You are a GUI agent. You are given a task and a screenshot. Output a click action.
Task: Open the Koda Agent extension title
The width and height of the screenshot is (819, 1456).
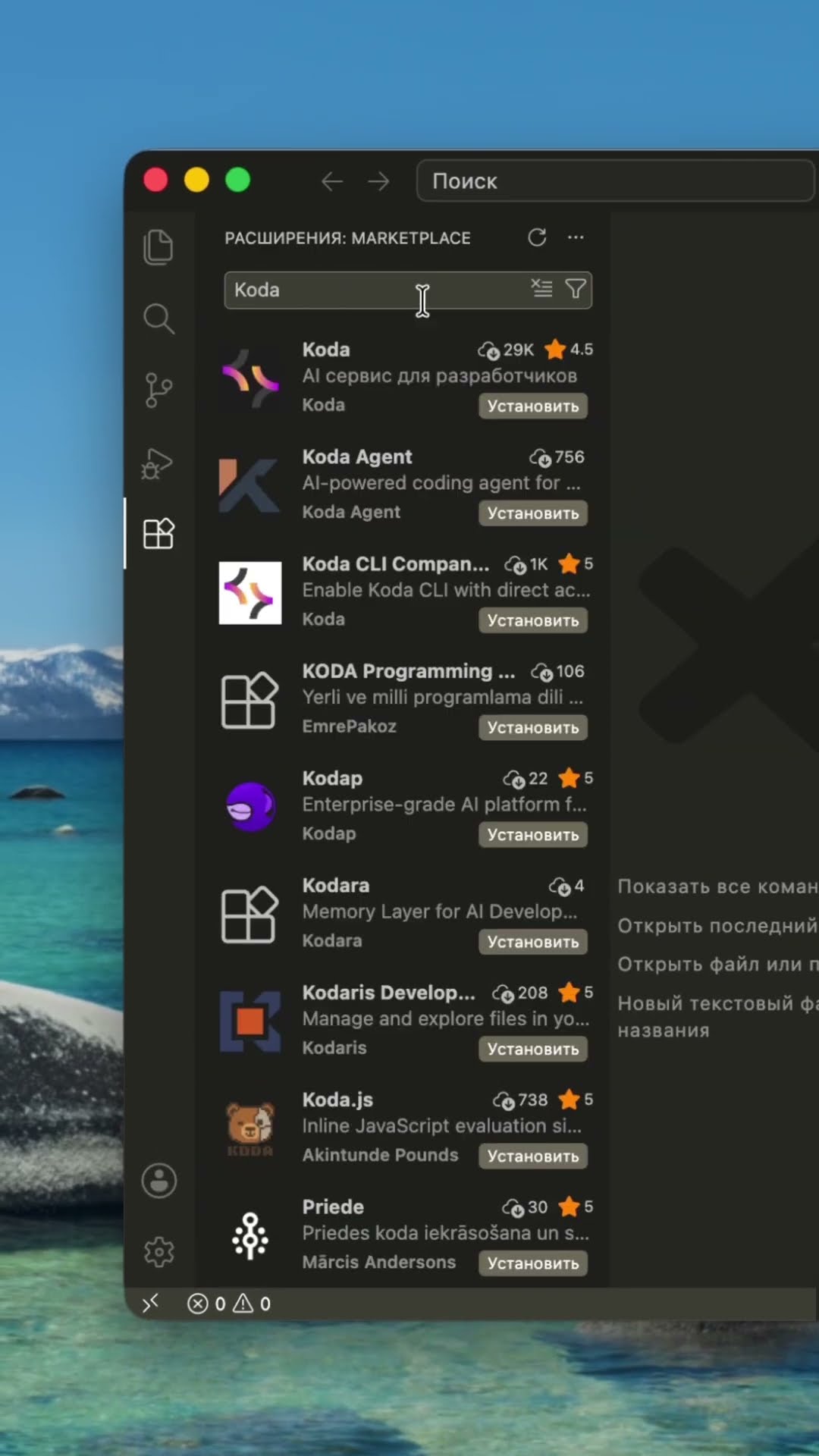pyautogui.click(x=357, y=457)
